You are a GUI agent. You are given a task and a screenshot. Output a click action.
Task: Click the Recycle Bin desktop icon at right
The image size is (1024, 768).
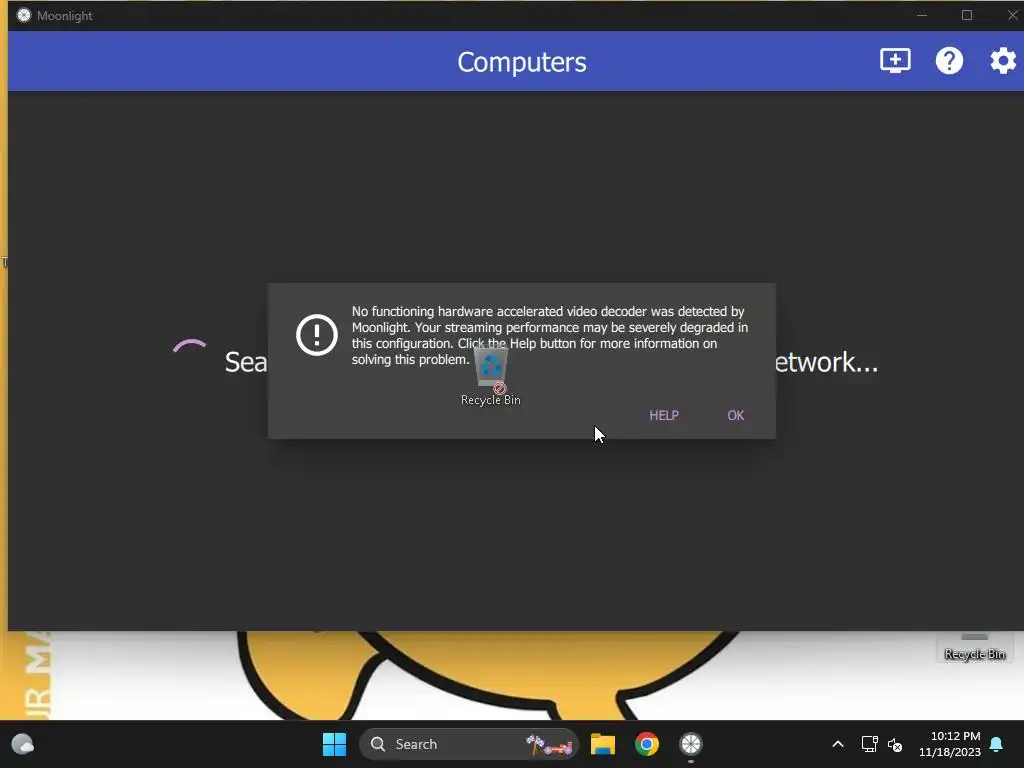point(974,648)
